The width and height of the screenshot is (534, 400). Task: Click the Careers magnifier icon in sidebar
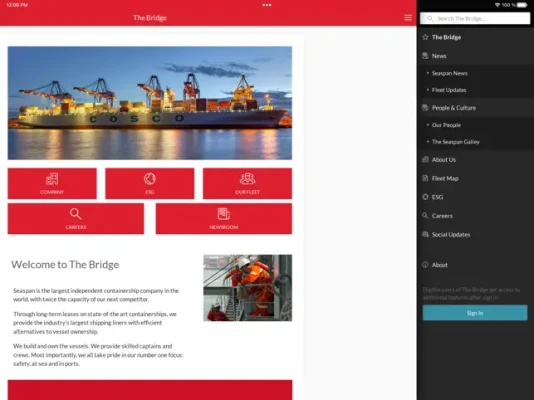pyautogui.click(x=425, y=215)
